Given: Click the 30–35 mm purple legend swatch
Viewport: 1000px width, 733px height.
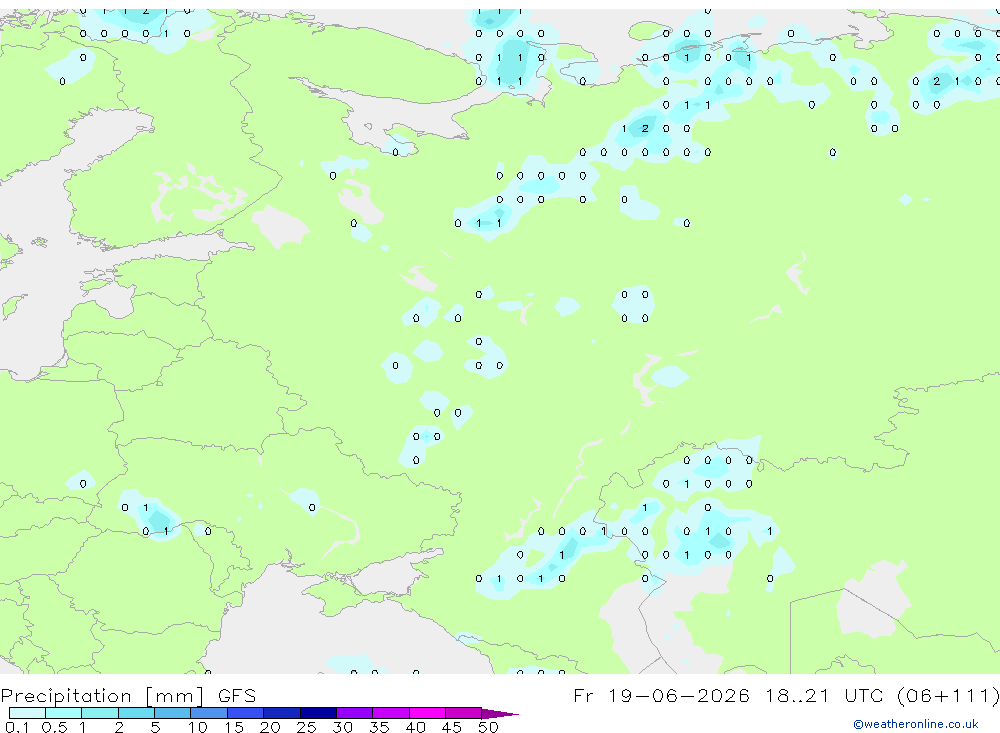Looking at the screenshot, I should coord(354,713).
